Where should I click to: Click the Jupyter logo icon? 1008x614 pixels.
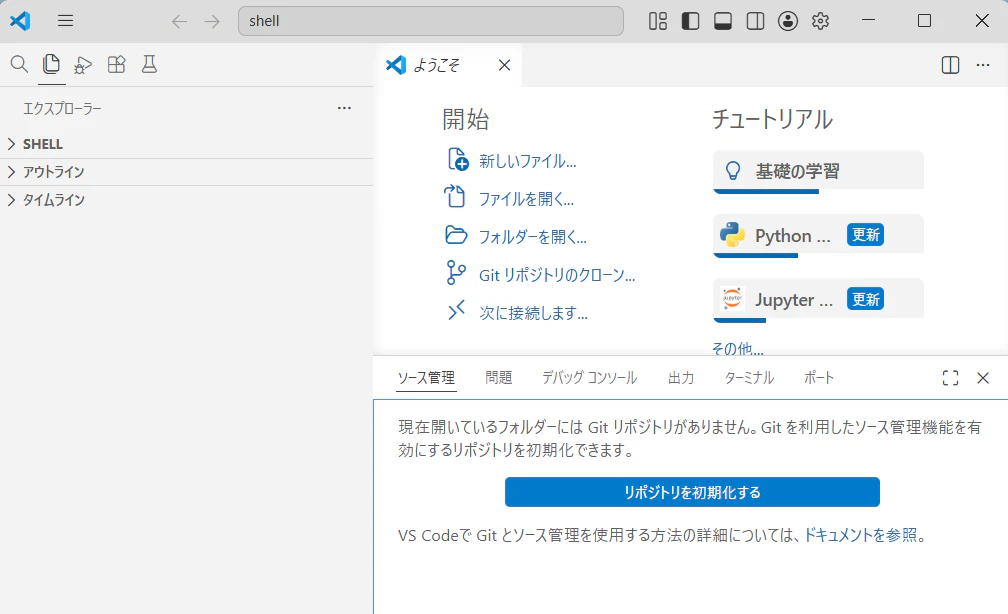pyautogui.click(x=732, y=299)
